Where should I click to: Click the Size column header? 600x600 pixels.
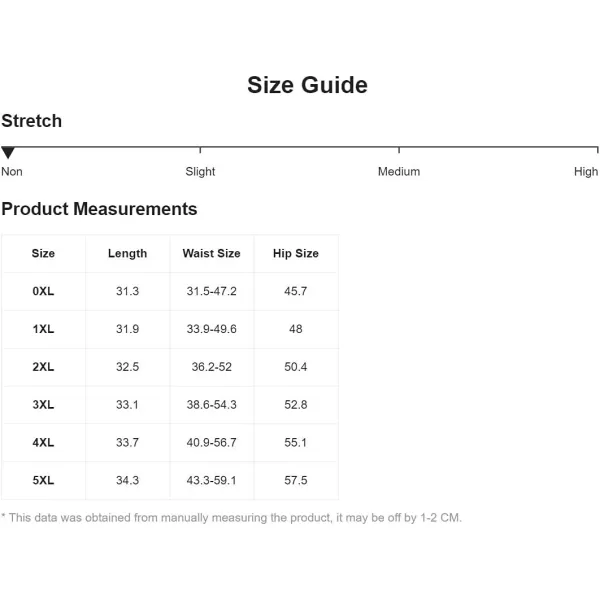(43, 254)
